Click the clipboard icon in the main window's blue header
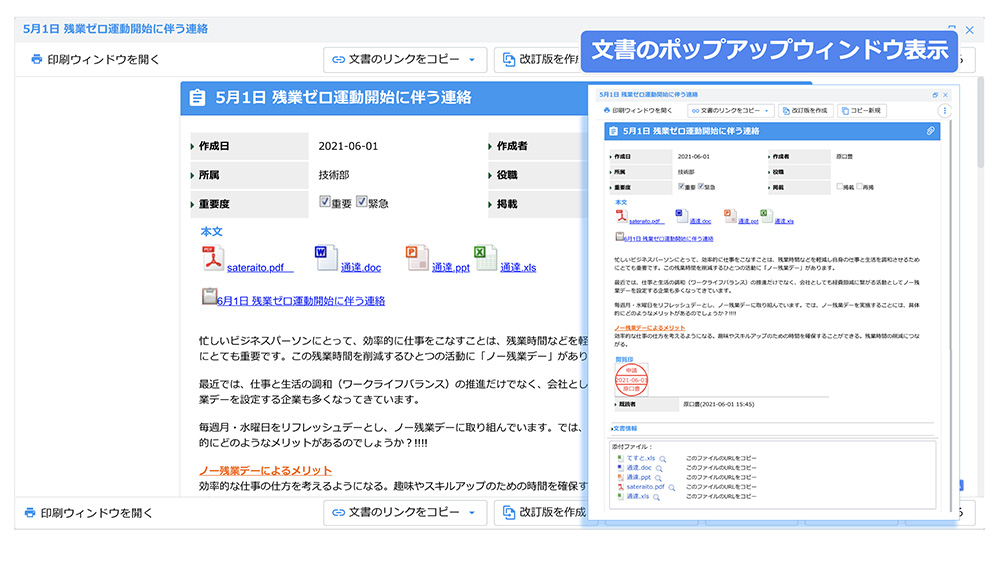This screenshot has height=570, width=1000. click(x=198, y=98)
